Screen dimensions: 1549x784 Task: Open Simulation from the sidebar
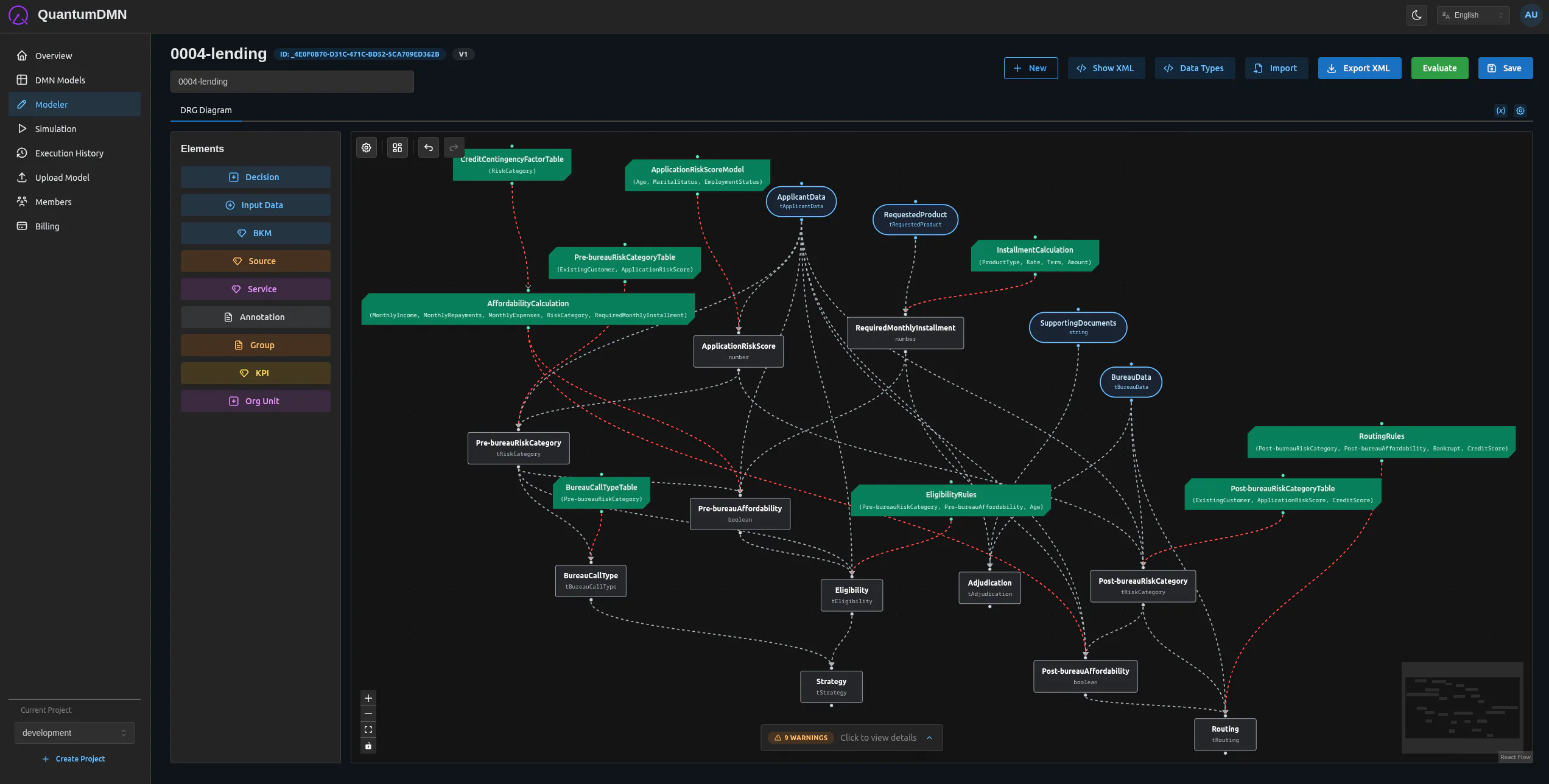click(74, 128)
